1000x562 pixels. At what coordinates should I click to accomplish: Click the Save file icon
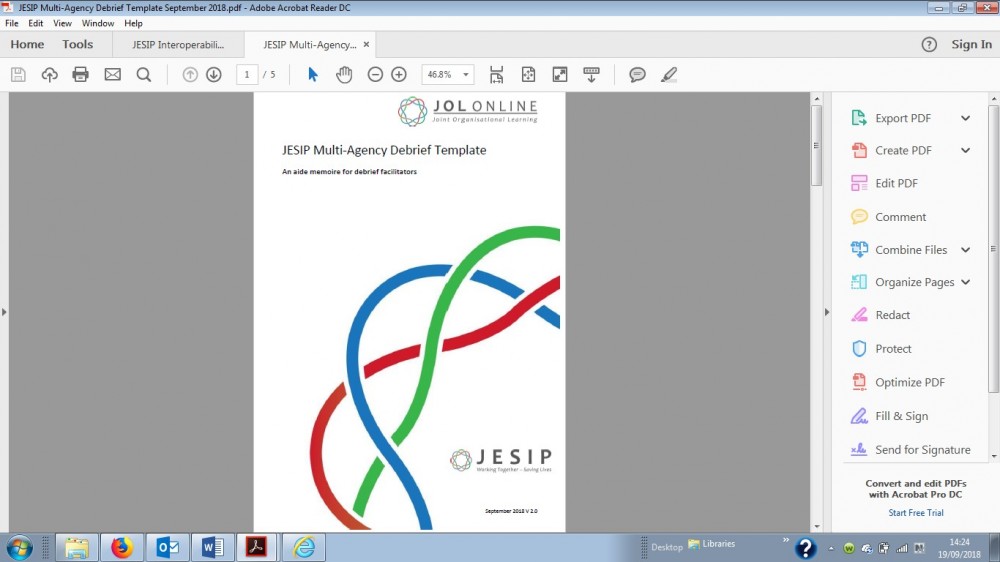pyautogui.click(x=18, y=75)
